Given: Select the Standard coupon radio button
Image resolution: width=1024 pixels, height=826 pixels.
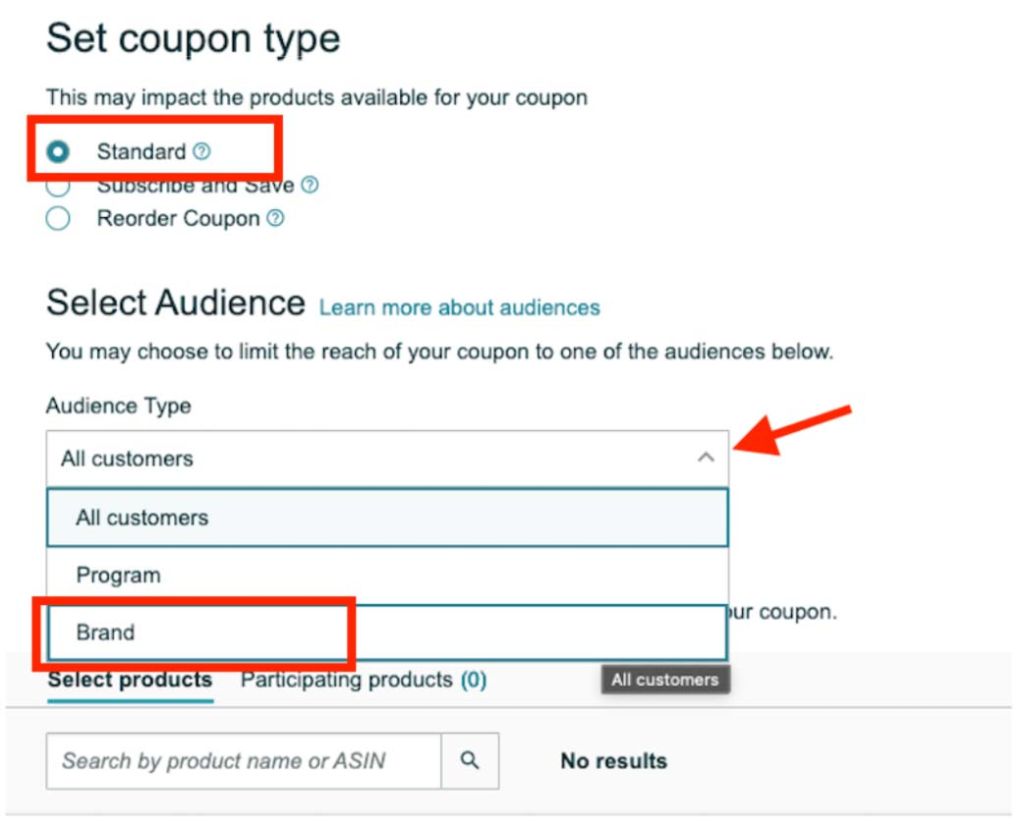Looking at the screenshot, I should tap(57, 151).
